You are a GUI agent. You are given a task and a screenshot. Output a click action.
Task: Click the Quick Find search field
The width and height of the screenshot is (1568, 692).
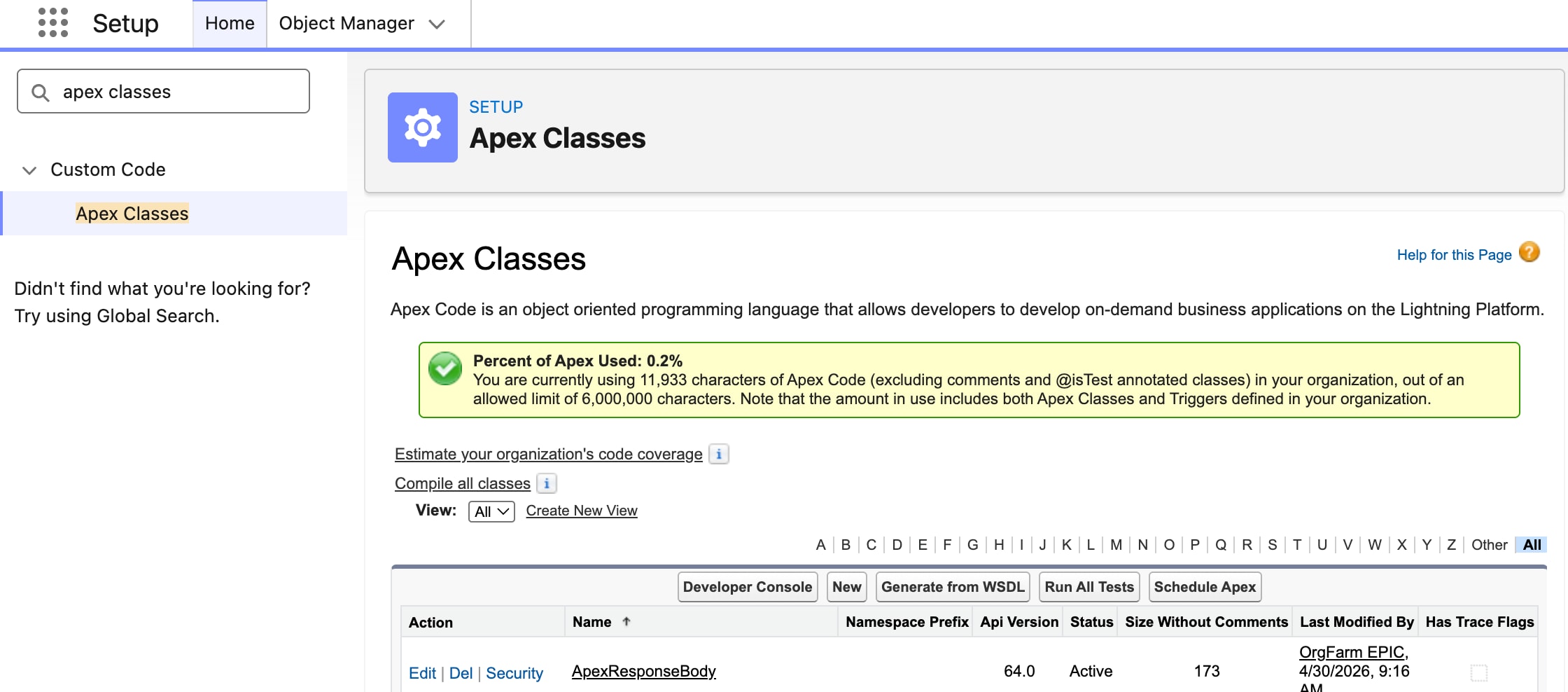click(x=163, y=91)
